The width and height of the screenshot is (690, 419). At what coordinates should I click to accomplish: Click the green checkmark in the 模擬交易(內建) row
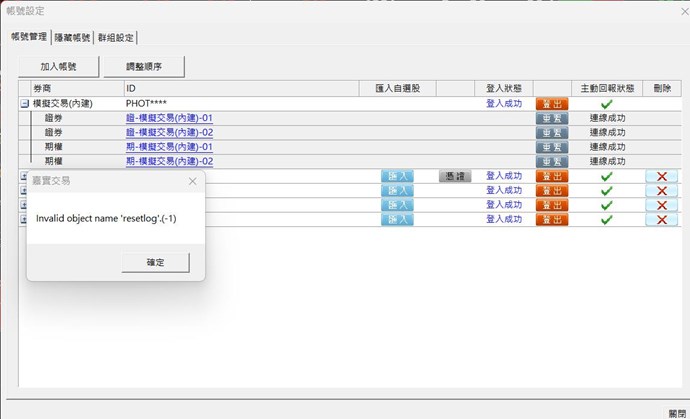click(x=606, y=103)
